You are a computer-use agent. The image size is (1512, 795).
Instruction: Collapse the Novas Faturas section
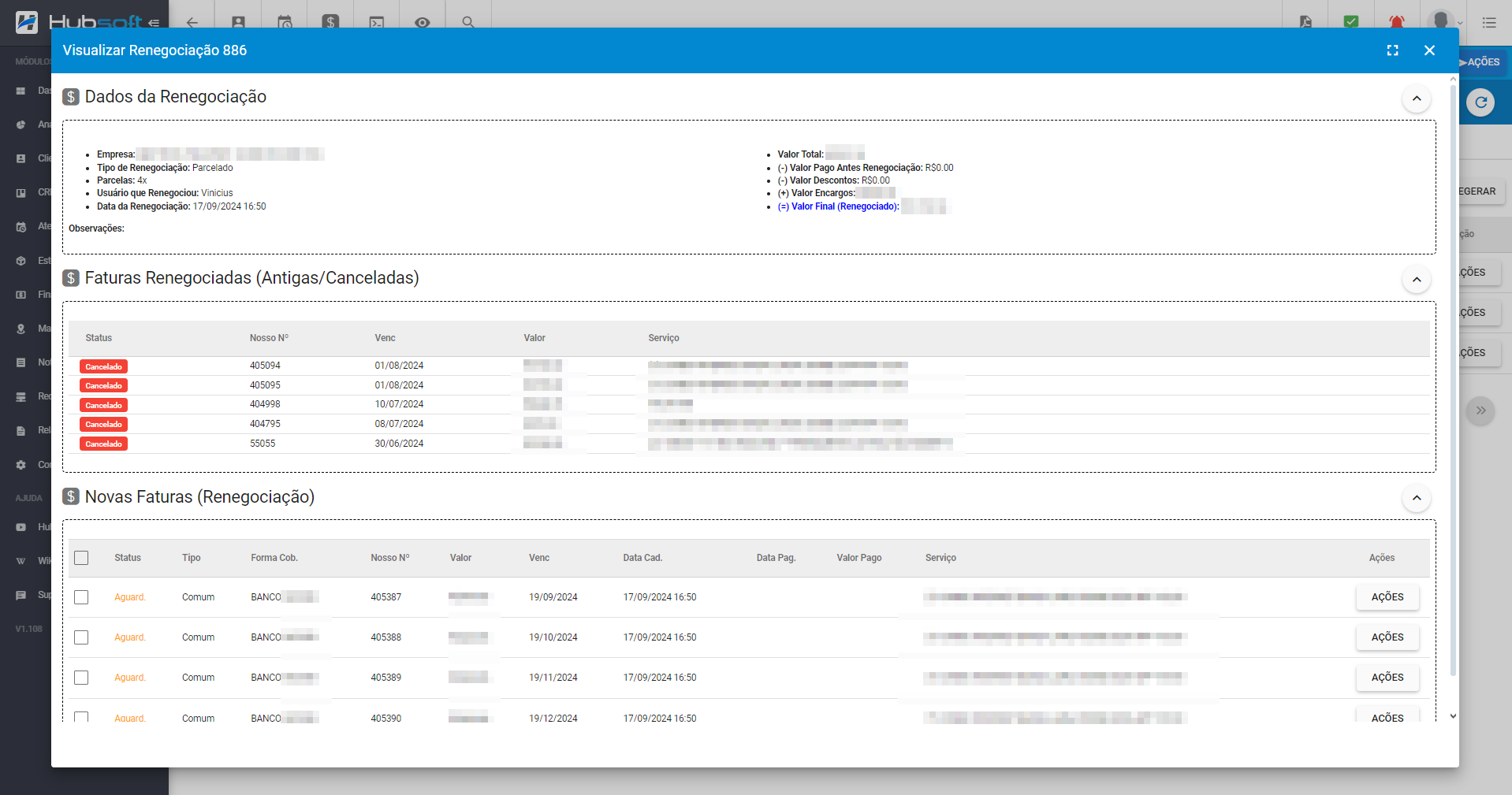pyautogui.click(x=1417, y=498)
